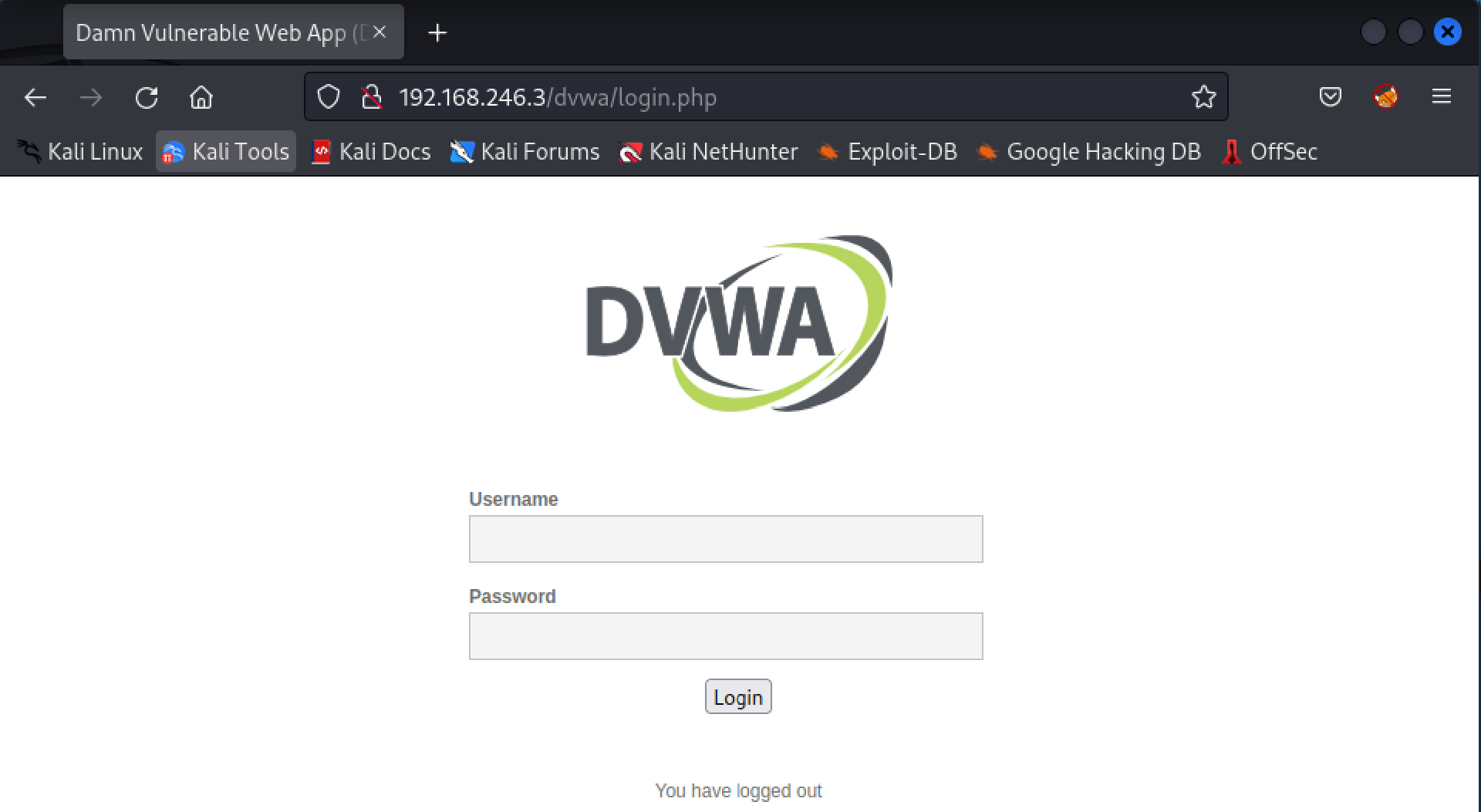
Task: Focus the Username input field
Action: (x=725, y=539)
